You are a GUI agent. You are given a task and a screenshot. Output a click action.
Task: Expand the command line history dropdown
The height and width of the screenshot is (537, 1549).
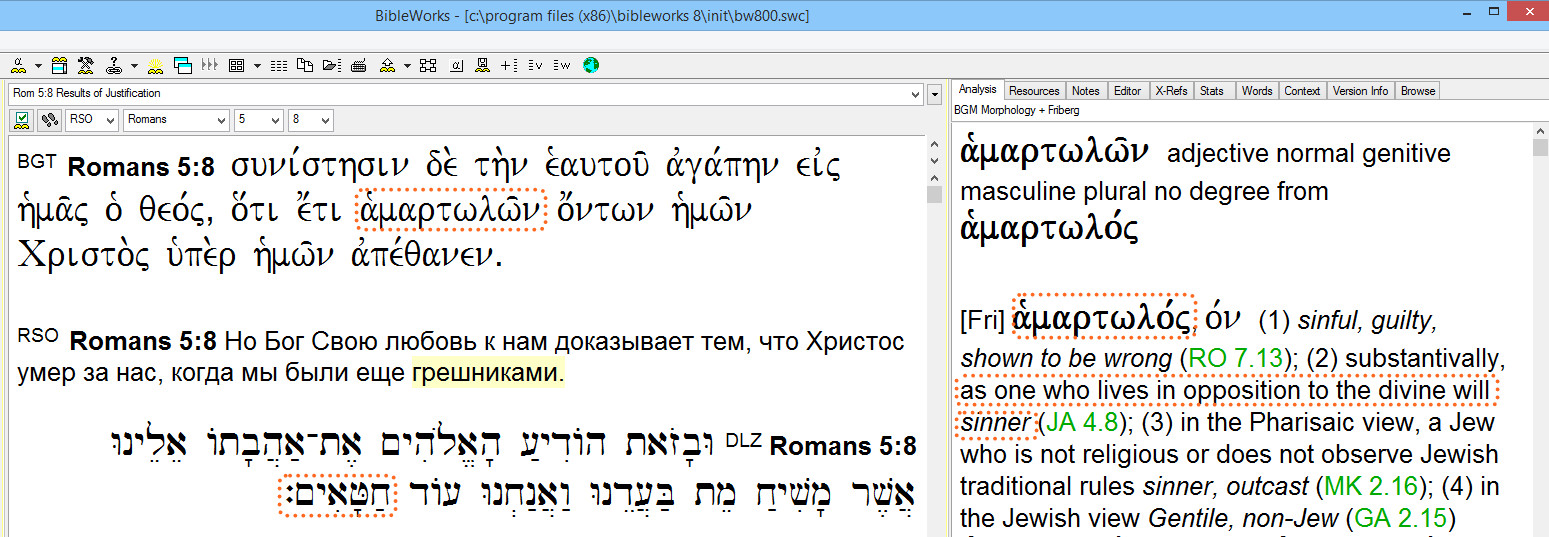(x=916, y=94)
